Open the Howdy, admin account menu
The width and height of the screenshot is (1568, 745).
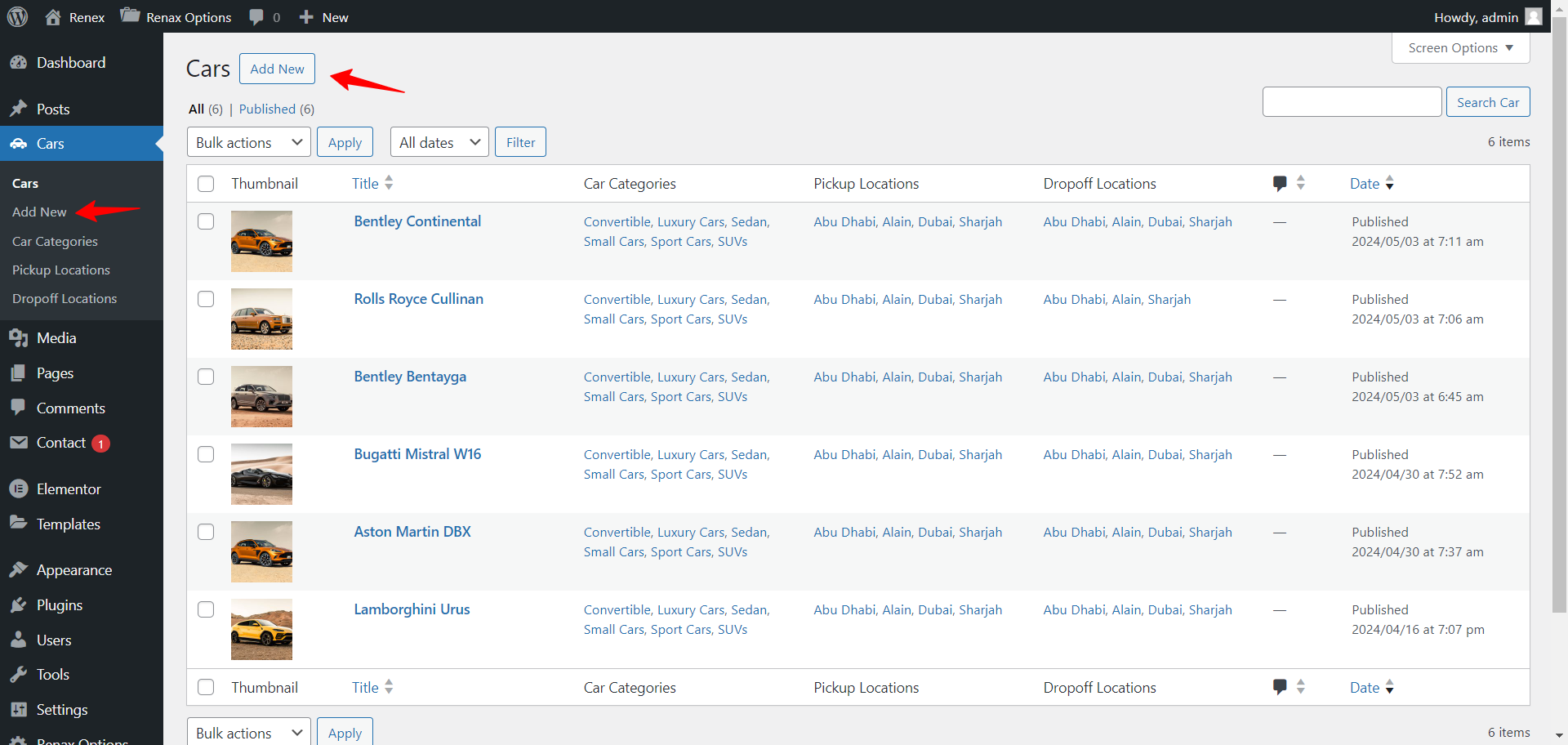1487,17
